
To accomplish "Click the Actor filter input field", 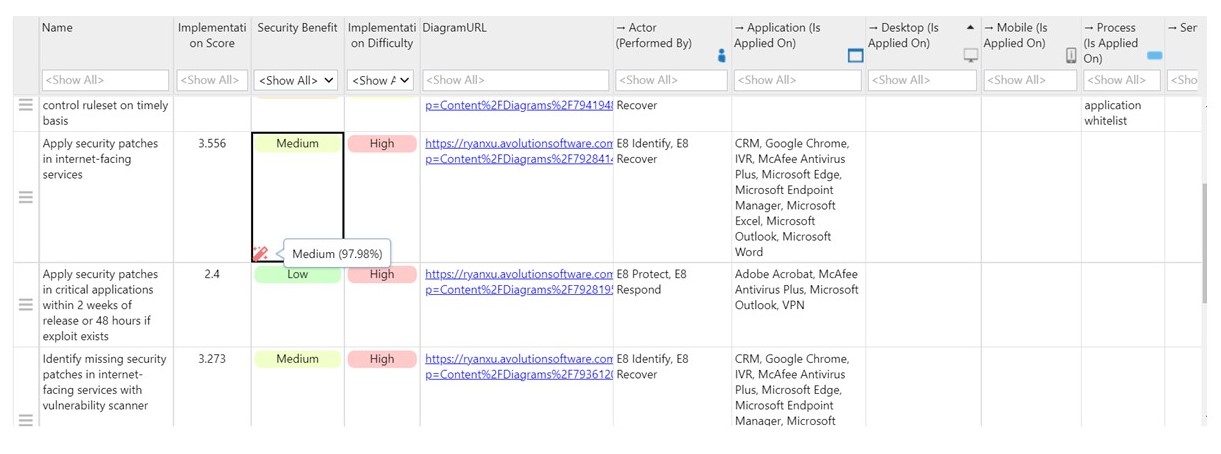I will (671, 80).
